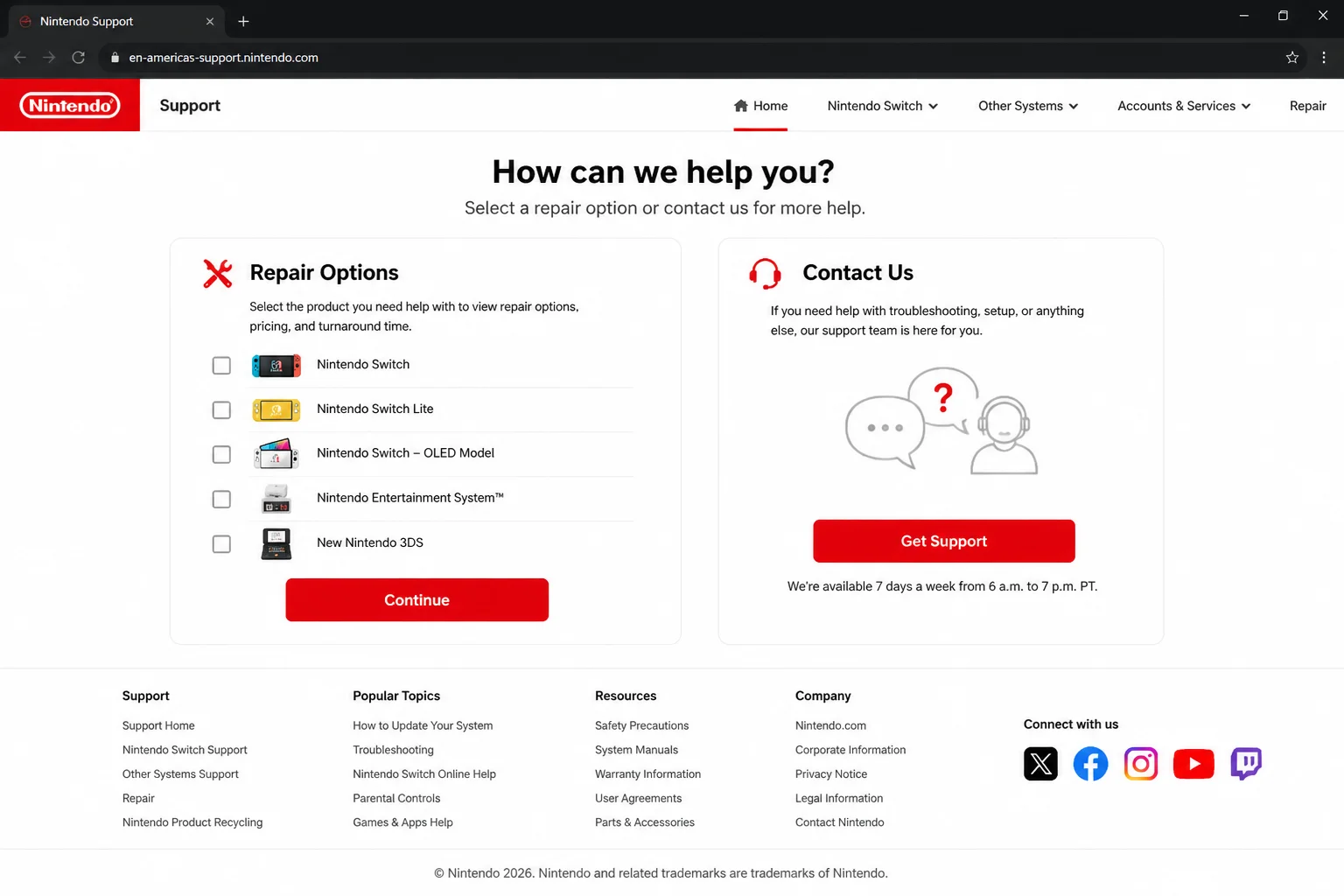1344x896 pixels.
Task: Expand the Other Systems nav dropdown
Action: [1028, 106]
